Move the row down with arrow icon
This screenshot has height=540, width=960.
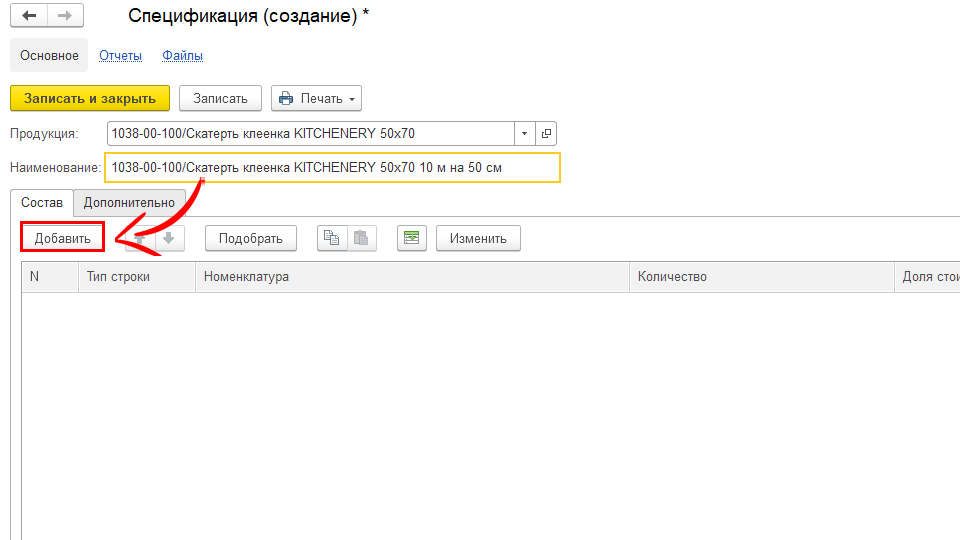pyautogui.click(x=170, y=238)
